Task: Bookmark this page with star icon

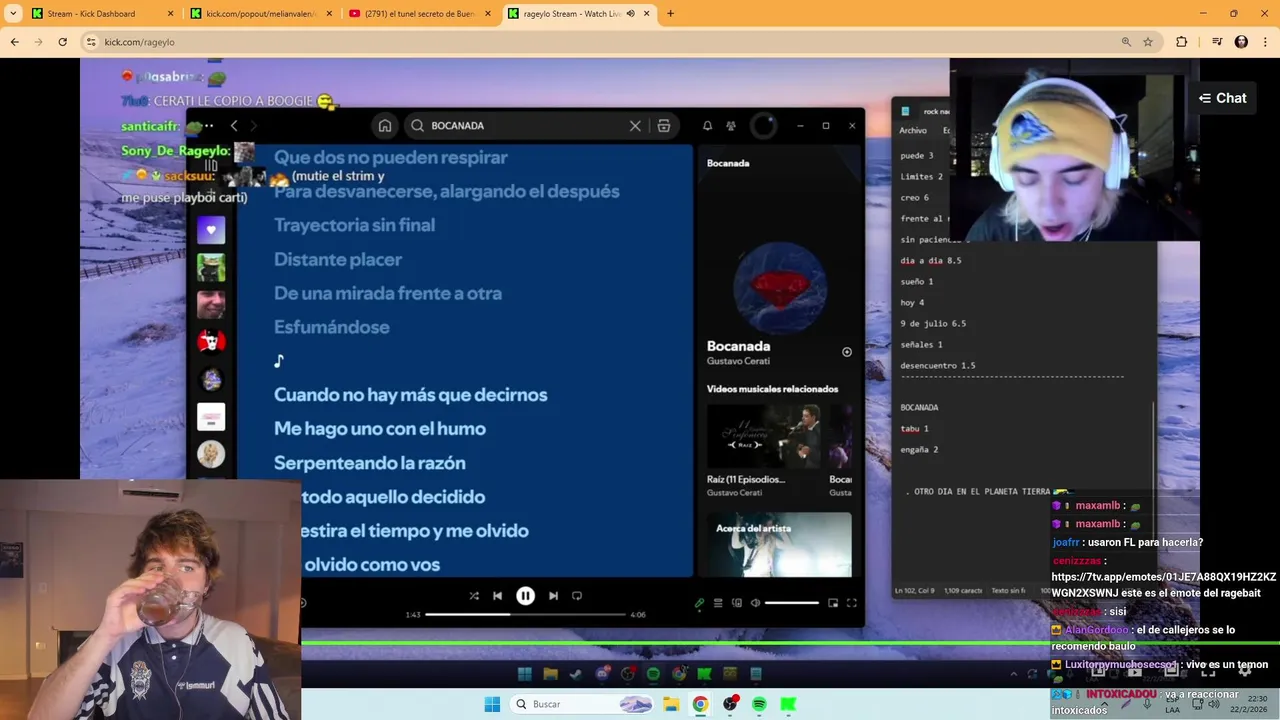Action: coord(1148,42)
